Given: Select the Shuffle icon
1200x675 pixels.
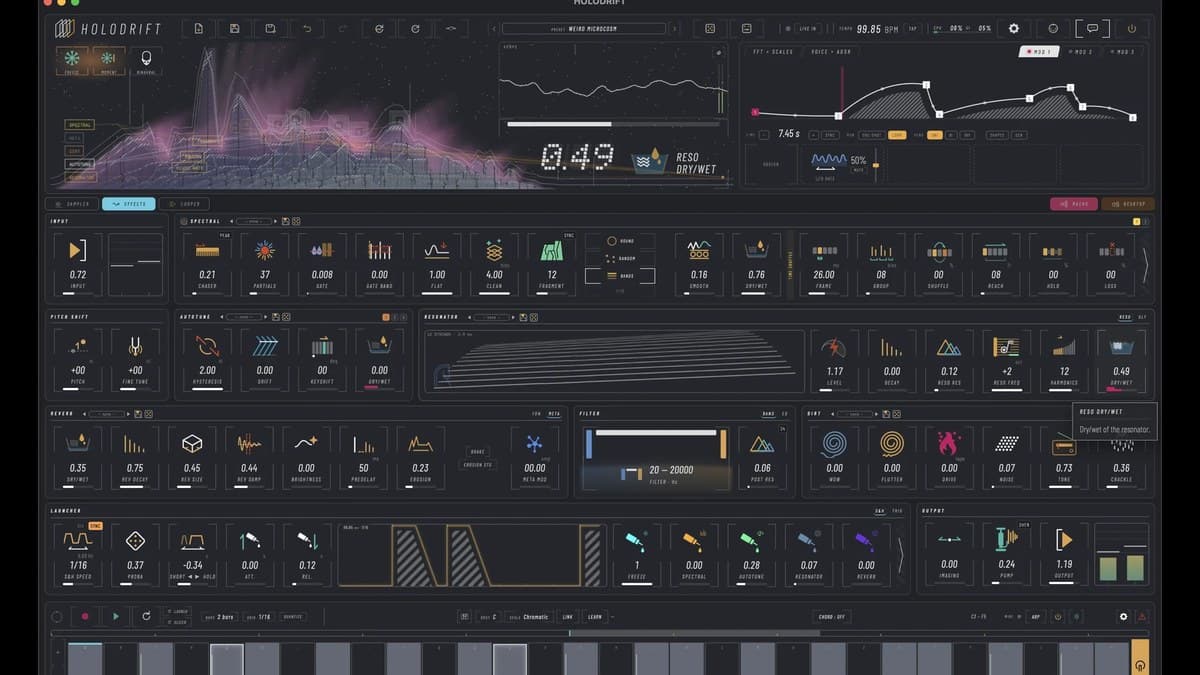Looking at the screenshot, I should point(938,250).
